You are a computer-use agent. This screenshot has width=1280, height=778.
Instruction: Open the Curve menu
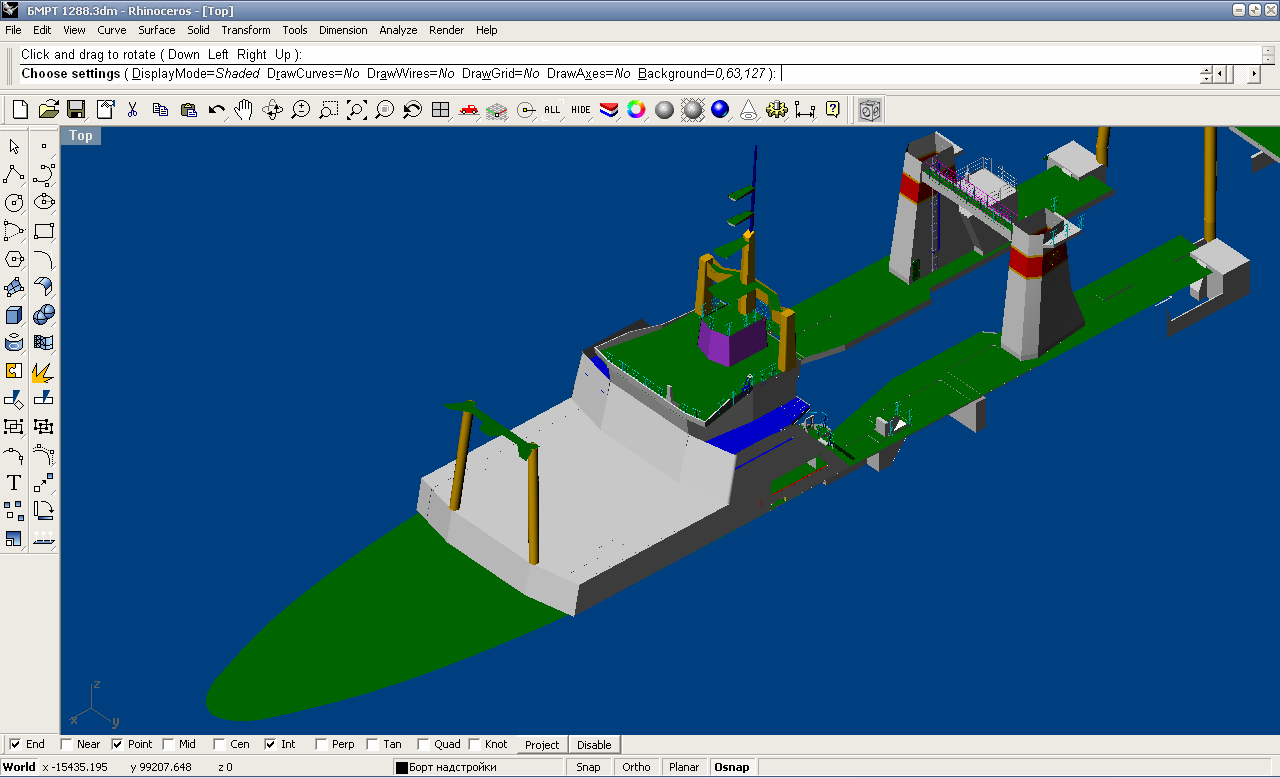[x=112, y=30]
